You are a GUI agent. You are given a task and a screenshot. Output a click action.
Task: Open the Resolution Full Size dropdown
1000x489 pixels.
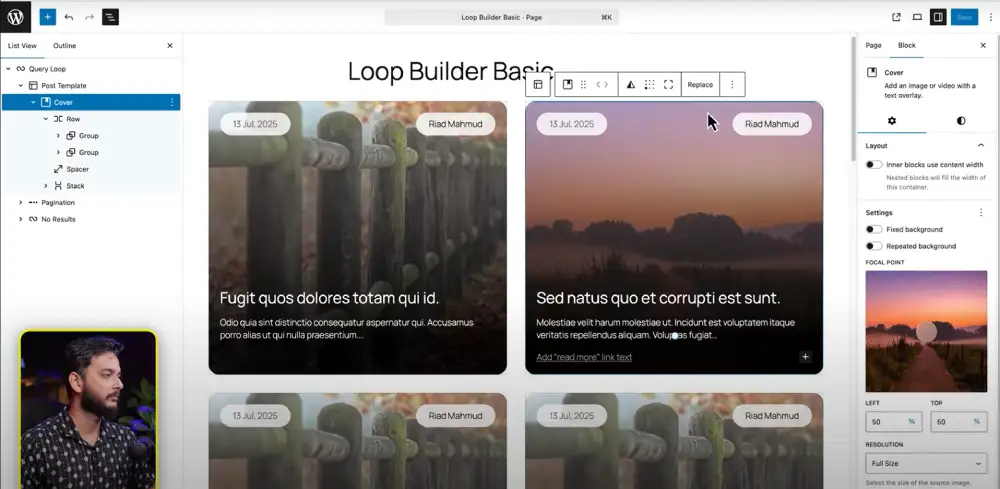(x=926, y=463)
